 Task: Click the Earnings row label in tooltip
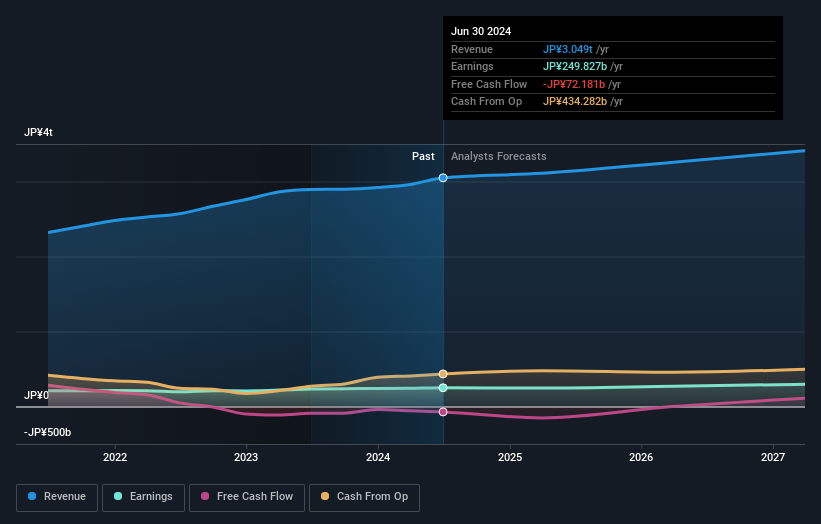click(472, 66)
